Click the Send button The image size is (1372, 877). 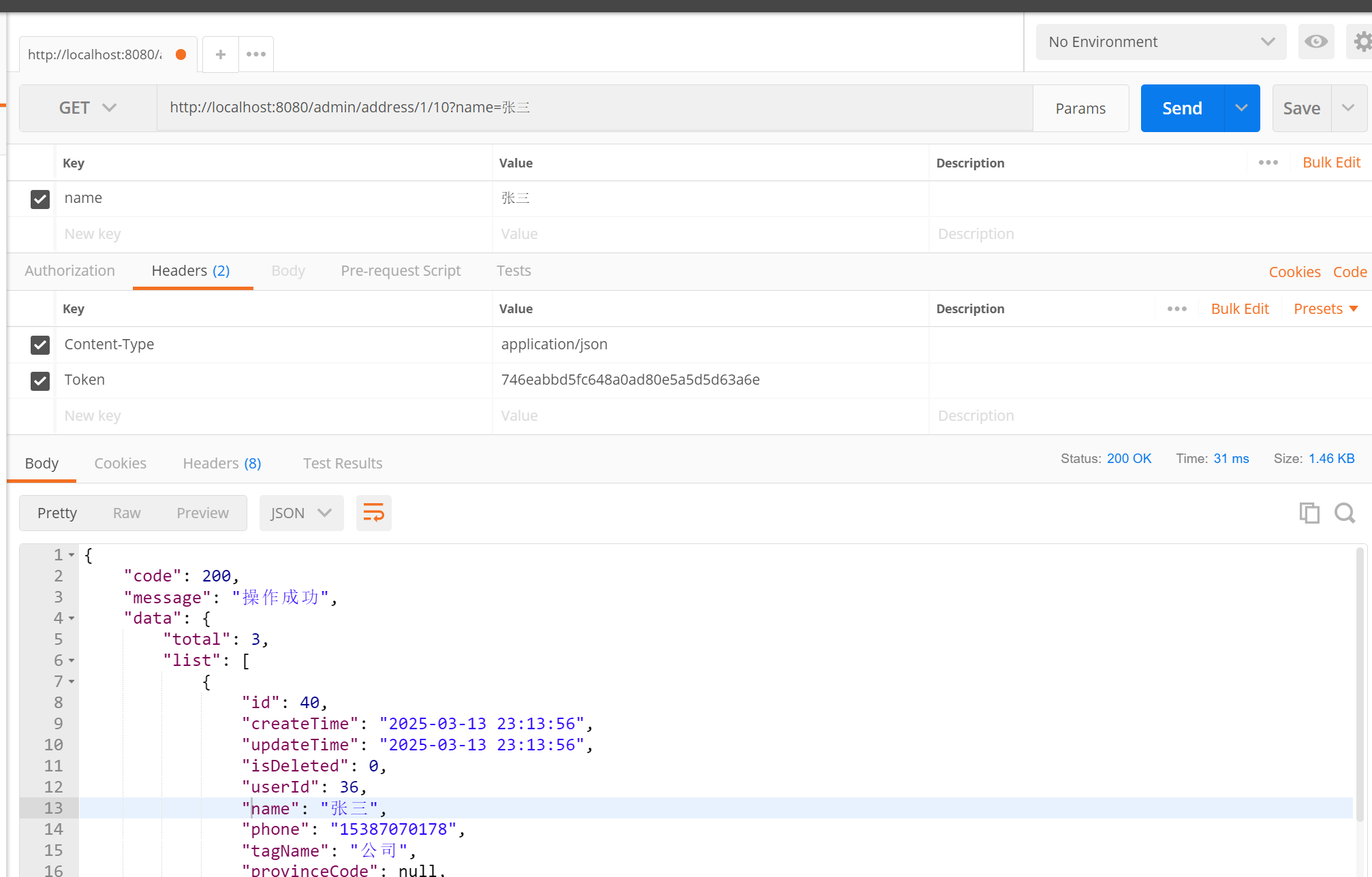pos(1182,108)
